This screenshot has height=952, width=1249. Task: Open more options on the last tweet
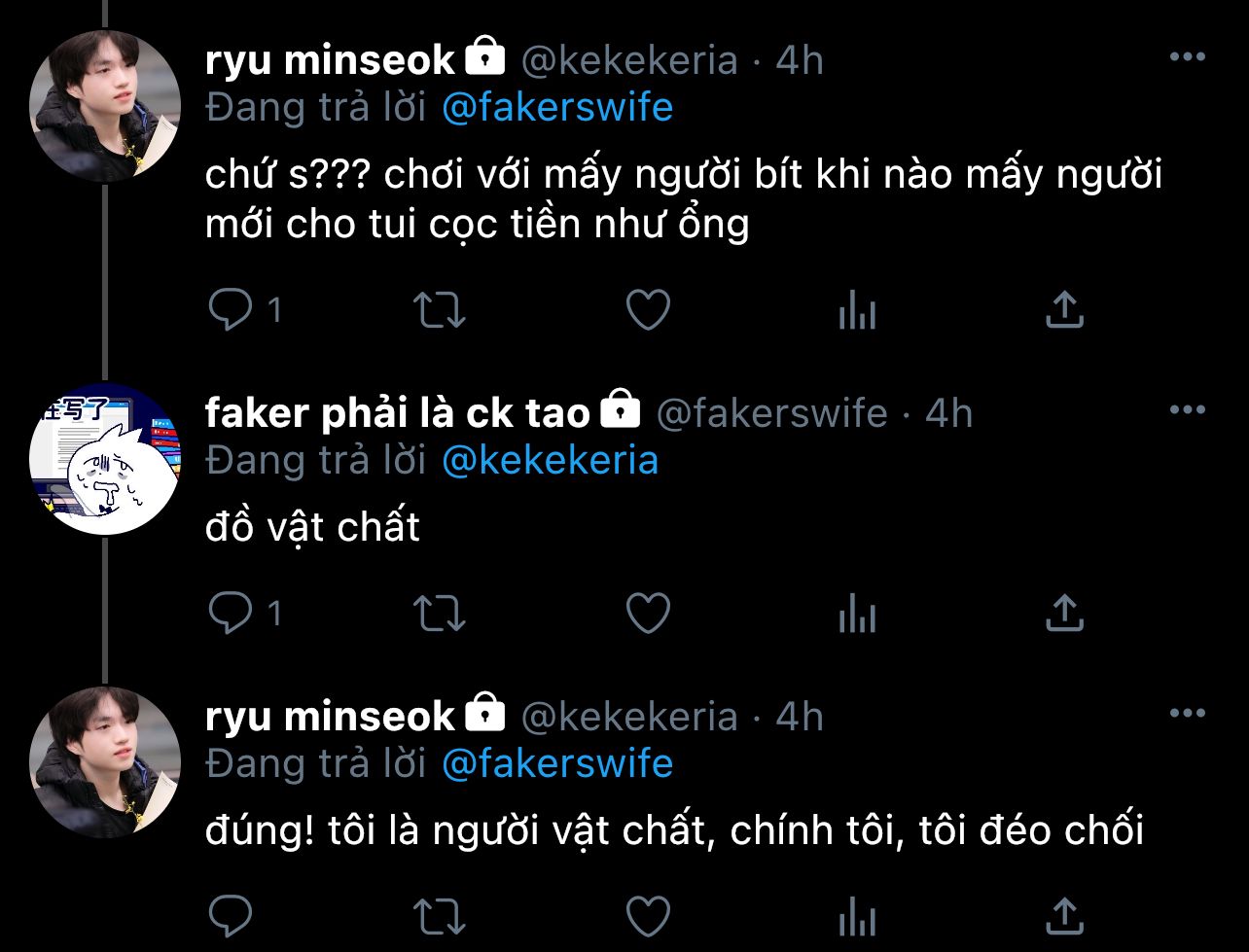pyautogui.click(x=1187, y=714)
